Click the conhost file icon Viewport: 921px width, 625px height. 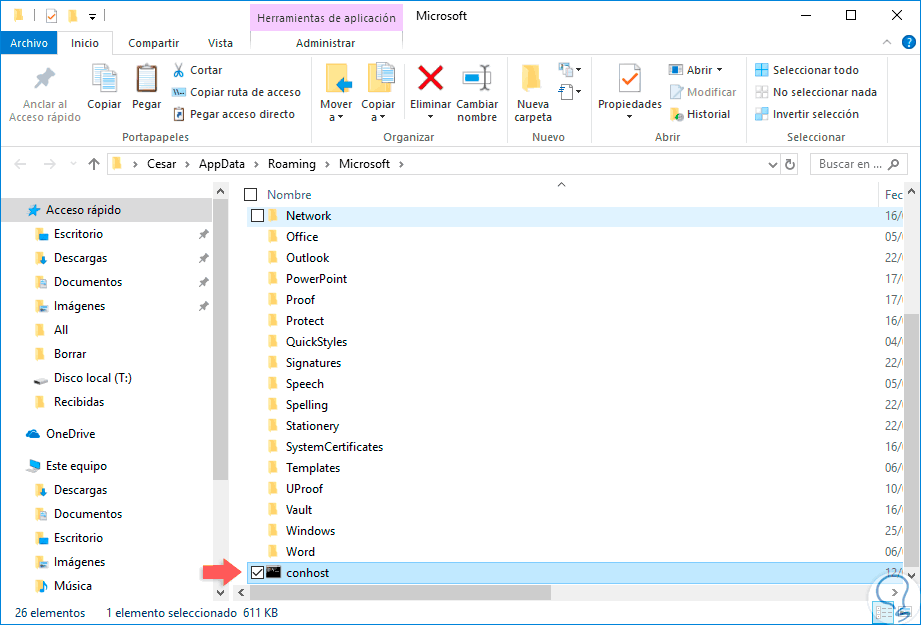click(273, 572)
